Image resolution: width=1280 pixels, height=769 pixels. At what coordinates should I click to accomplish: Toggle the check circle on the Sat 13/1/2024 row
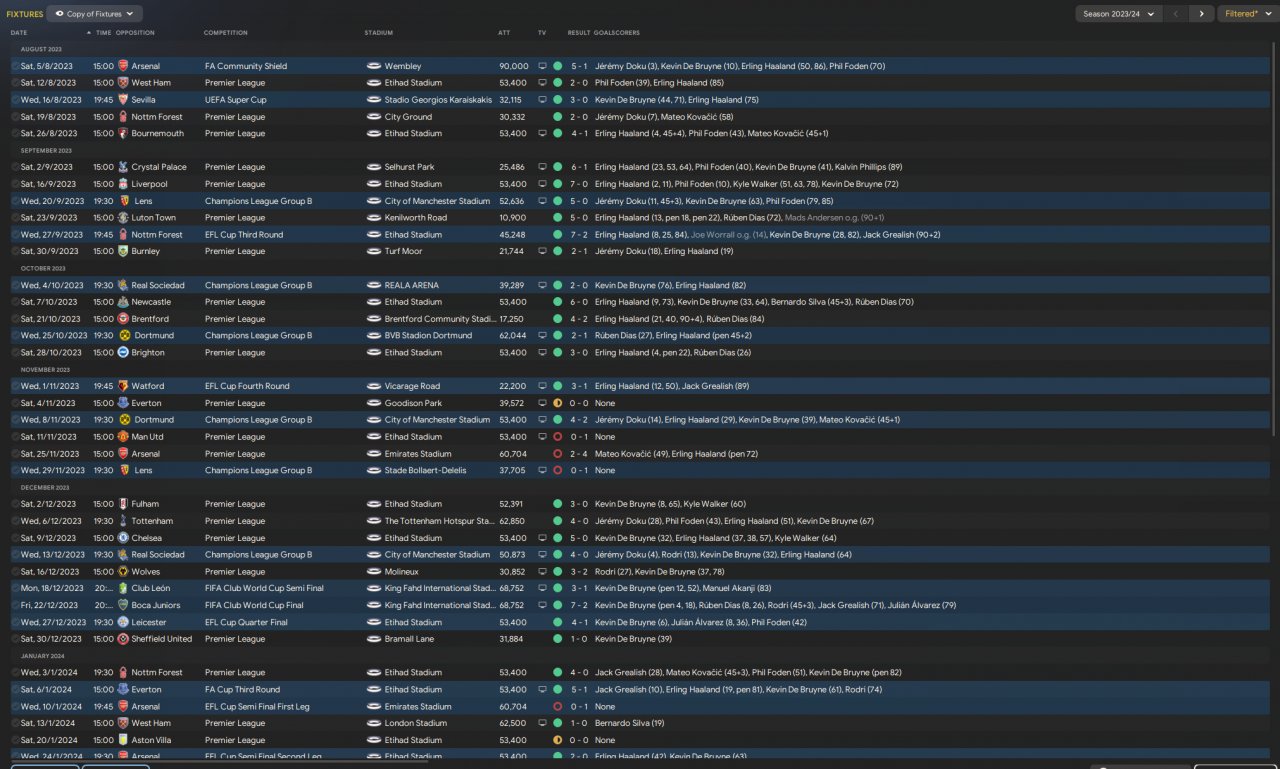[15, 723]
